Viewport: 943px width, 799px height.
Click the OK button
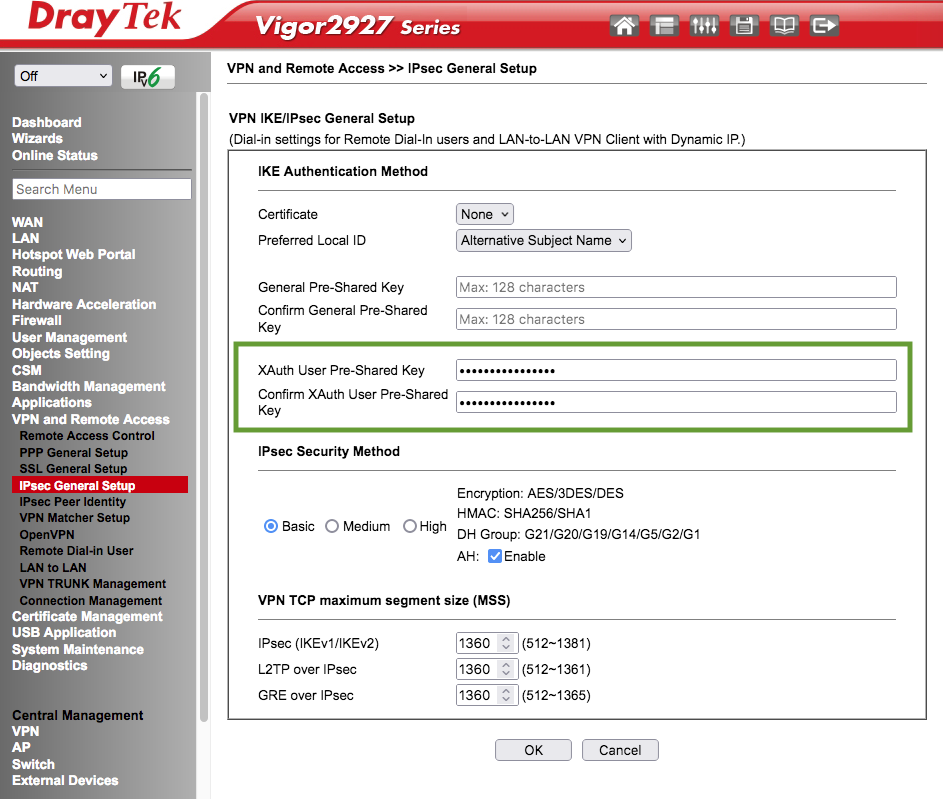(533, 750)
